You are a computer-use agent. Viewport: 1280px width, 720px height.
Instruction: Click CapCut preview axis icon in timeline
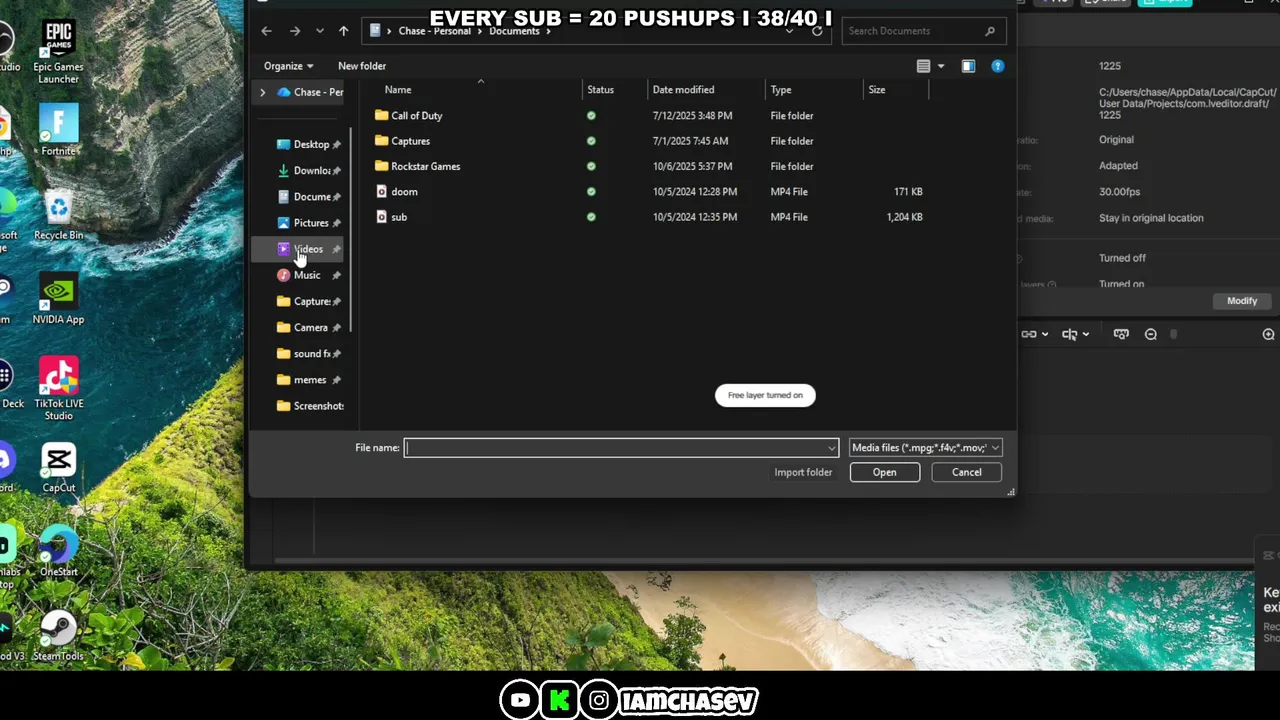(1121, 334)
